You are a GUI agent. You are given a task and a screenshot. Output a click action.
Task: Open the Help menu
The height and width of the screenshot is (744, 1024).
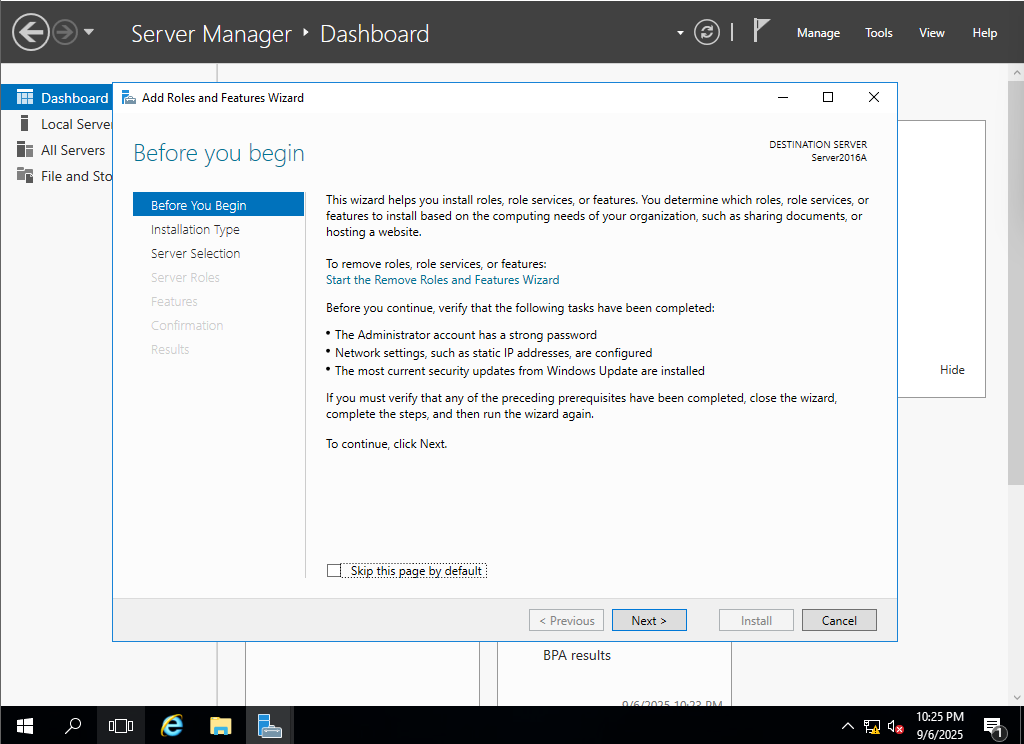pyautogui.click(x=984, y=33)
